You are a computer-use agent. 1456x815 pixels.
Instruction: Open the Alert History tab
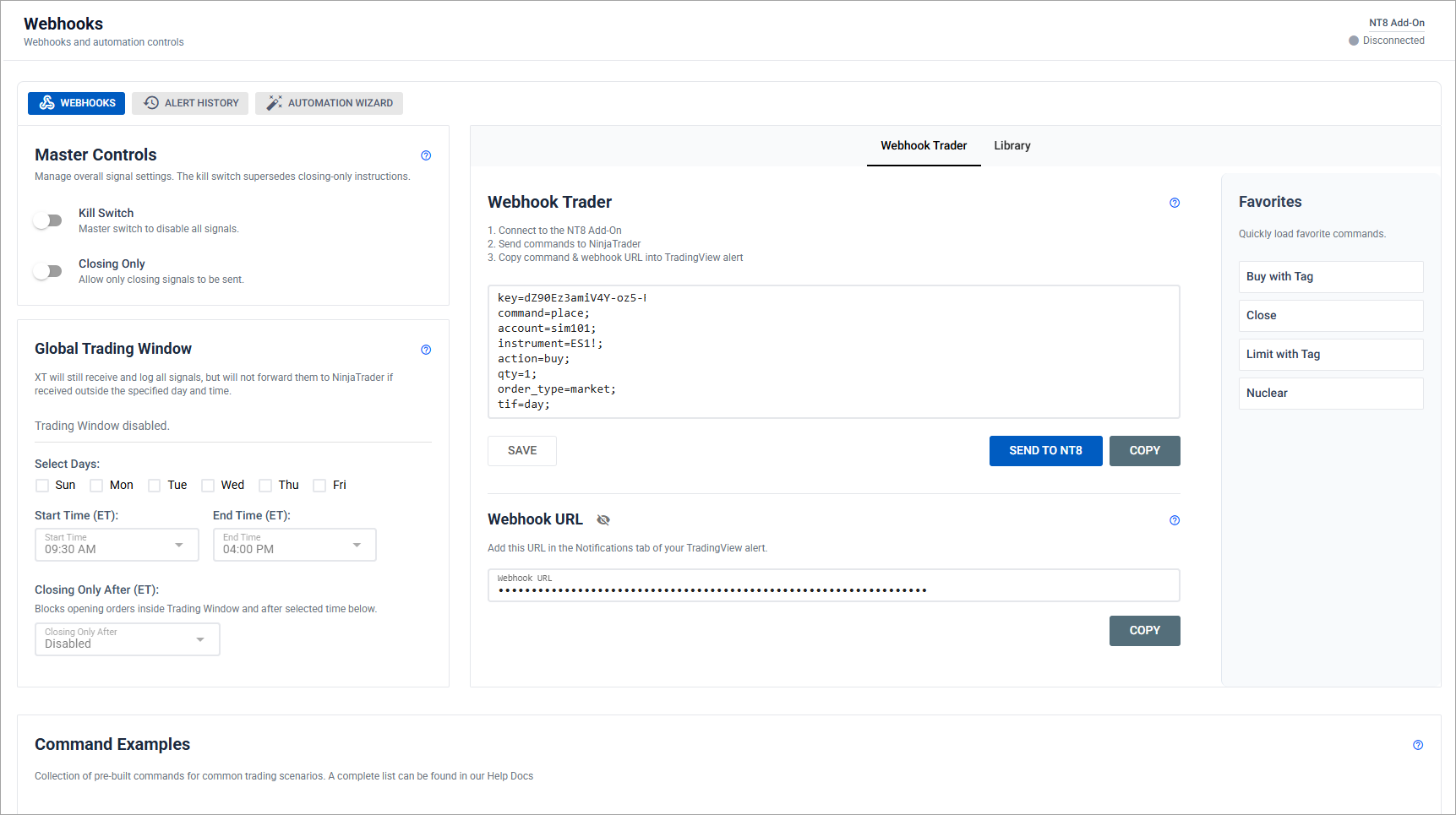coord(191,103)
